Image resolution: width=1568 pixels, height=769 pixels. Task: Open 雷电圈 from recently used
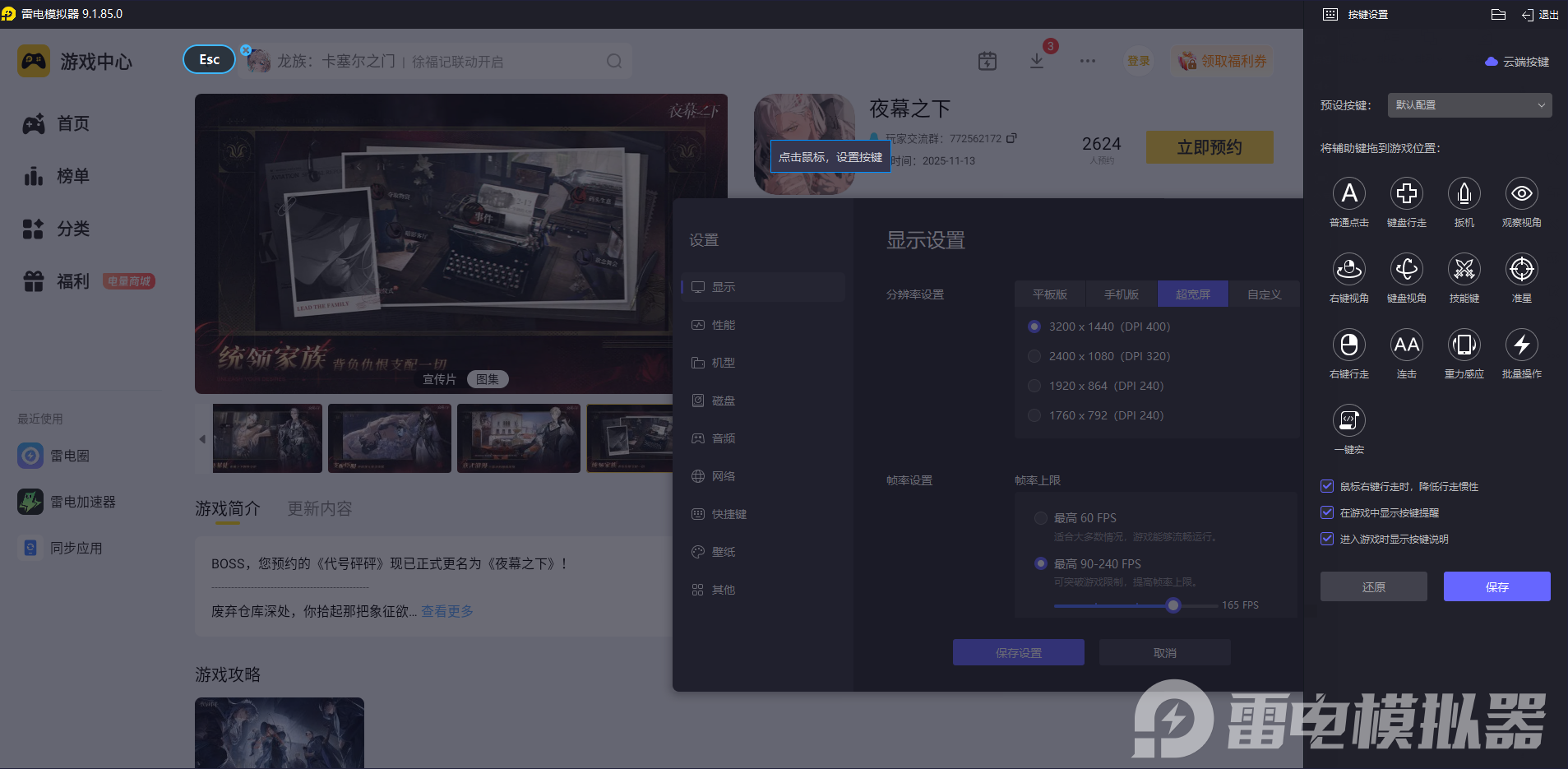[x=54, y=456]
